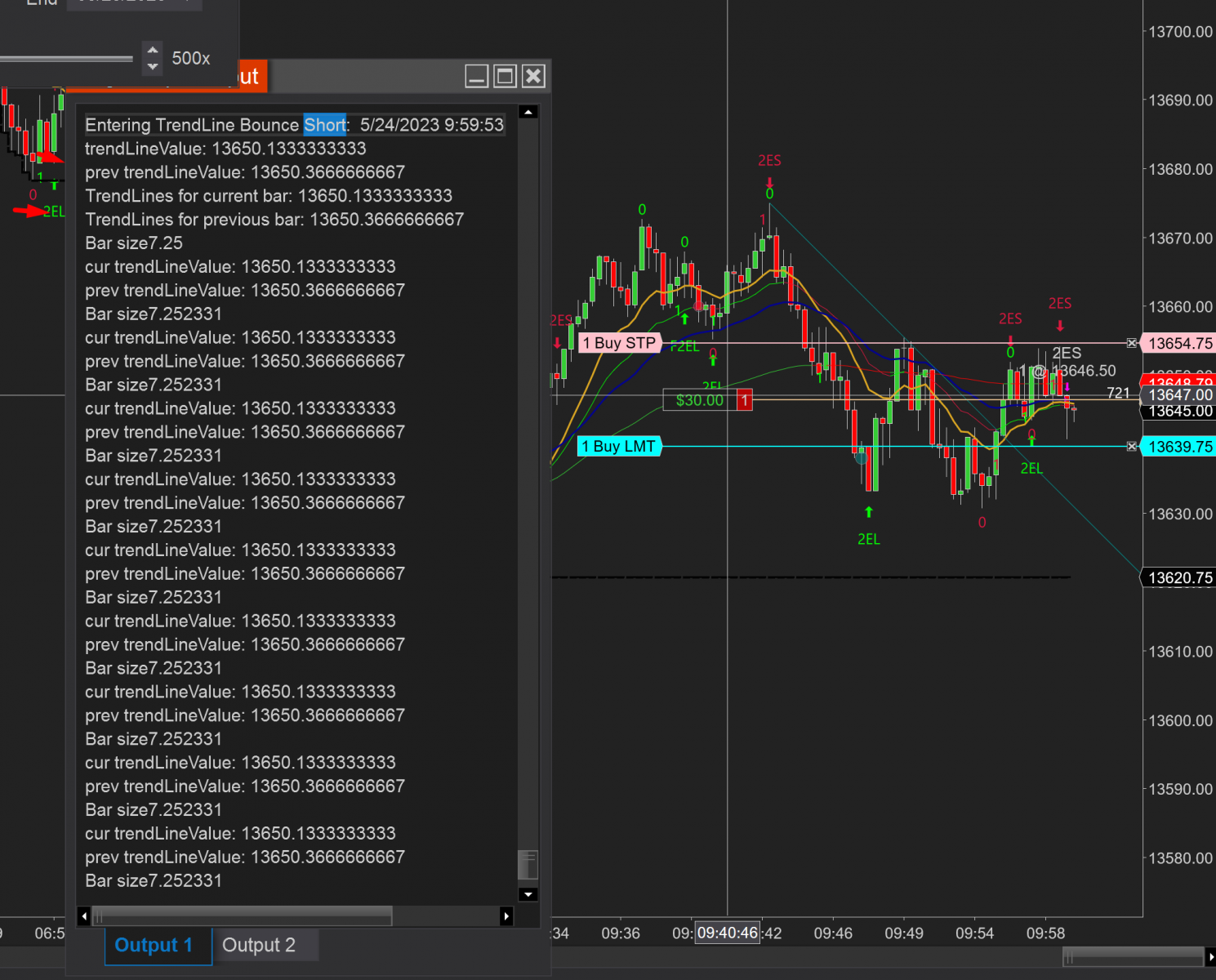Image resolution: width=1216 pixels, height=980 pixels.
Task: Click the Output window scroll-left arrow
Action: point(83,916)
